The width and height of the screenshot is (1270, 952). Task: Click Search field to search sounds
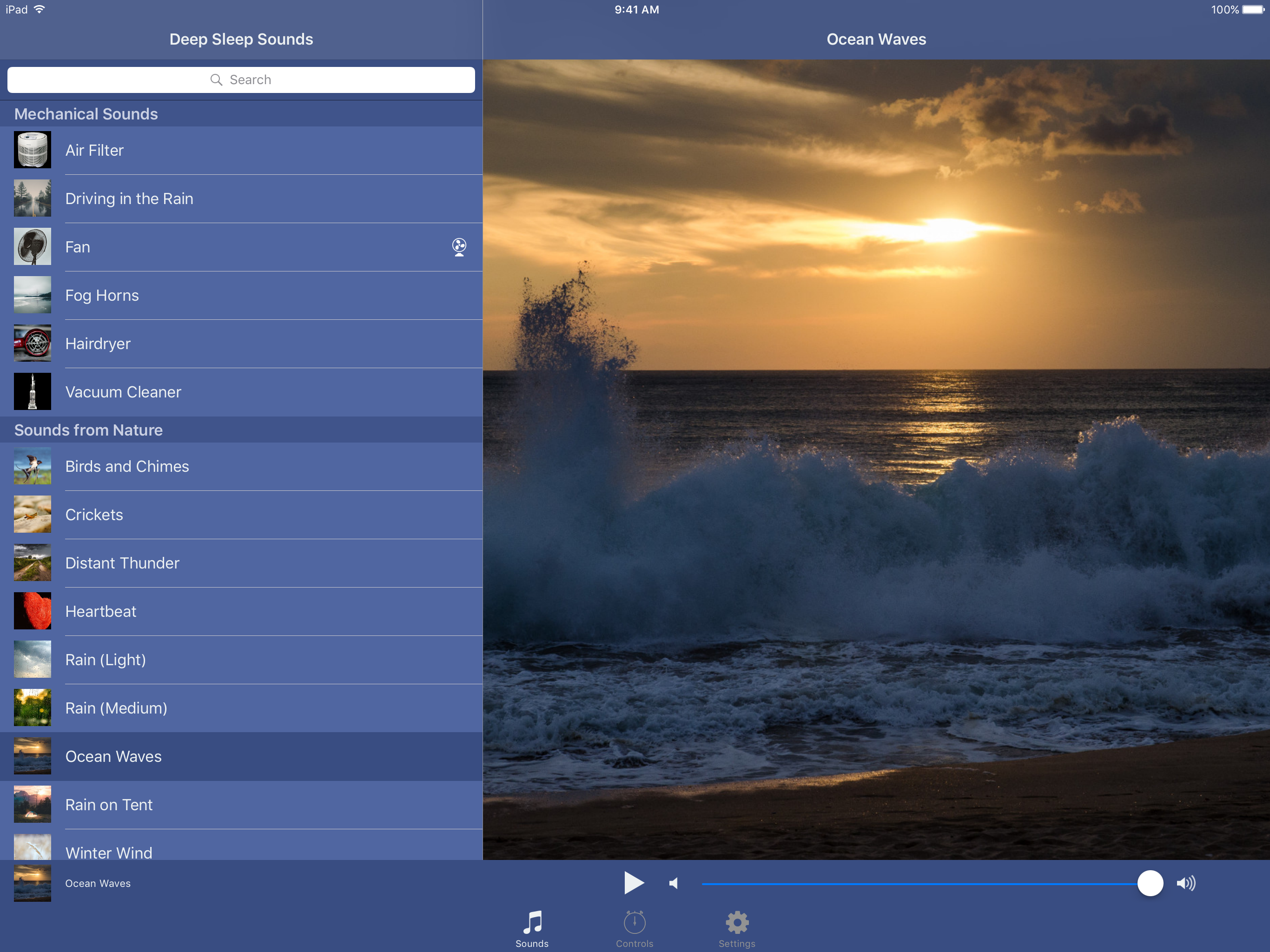coord(241,79)
